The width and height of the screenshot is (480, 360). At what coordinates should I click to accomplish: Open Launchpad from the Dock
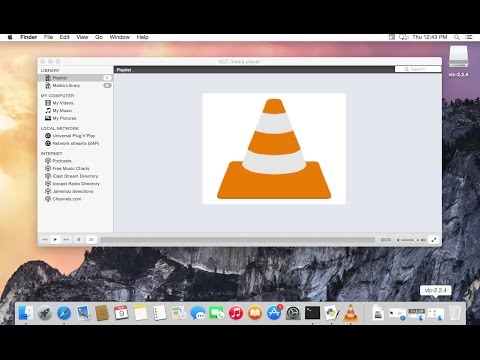click(x=45, y=313)
